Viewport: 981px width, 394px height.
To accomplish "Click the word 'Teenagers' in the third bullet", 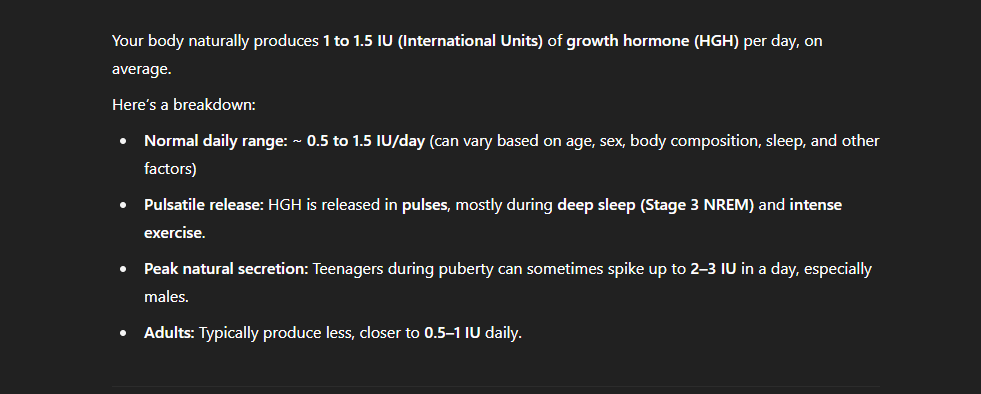I will click(348, 269).
